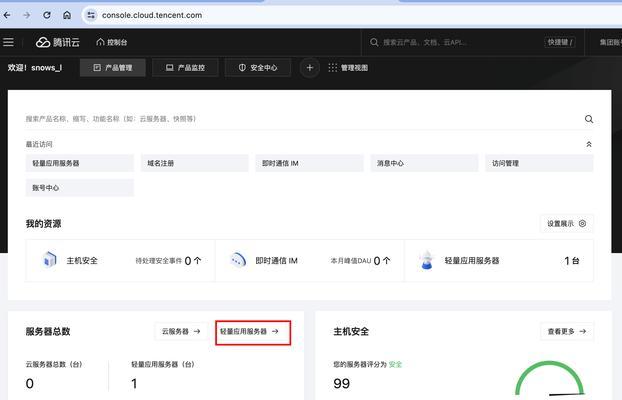
Task: Click the search icon in product search box
Action: (589, 119)
